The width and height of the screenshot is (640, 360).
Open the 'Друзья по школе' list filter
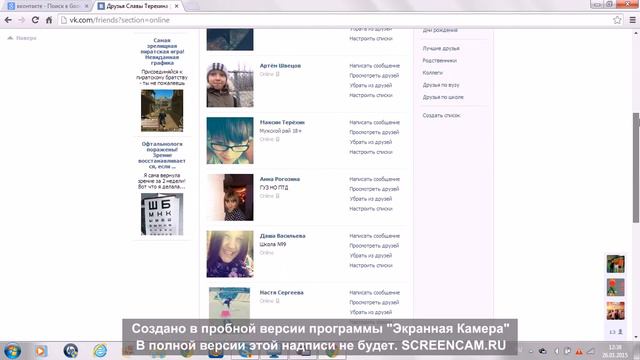tap(443, 97)
